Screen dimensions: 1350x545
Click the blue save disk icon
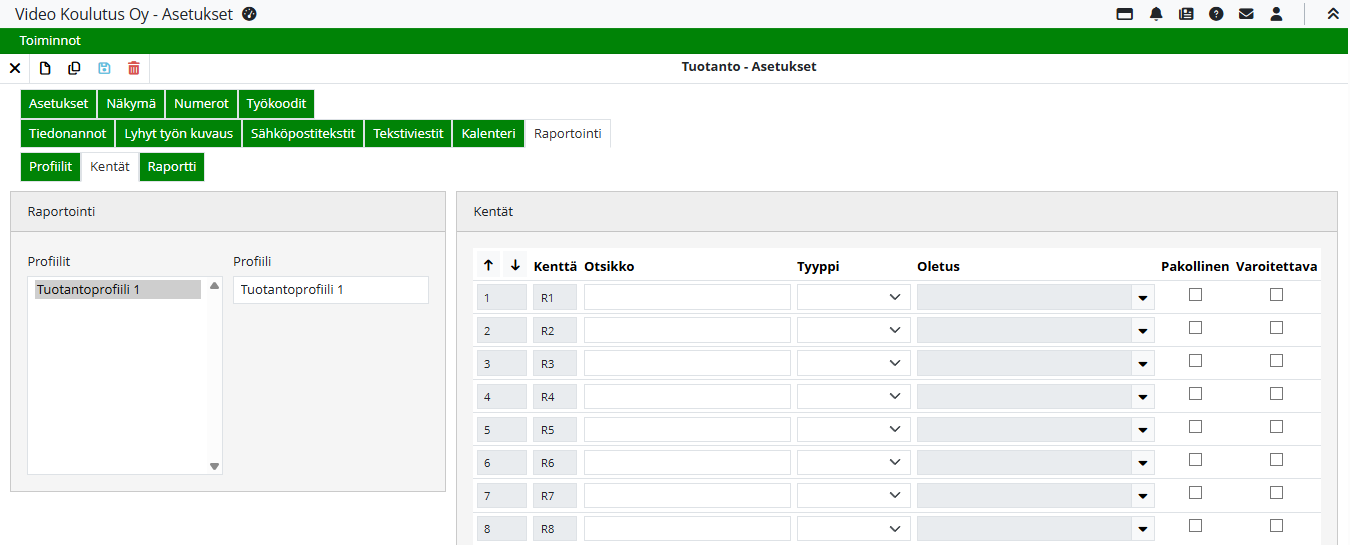point(104,68)
